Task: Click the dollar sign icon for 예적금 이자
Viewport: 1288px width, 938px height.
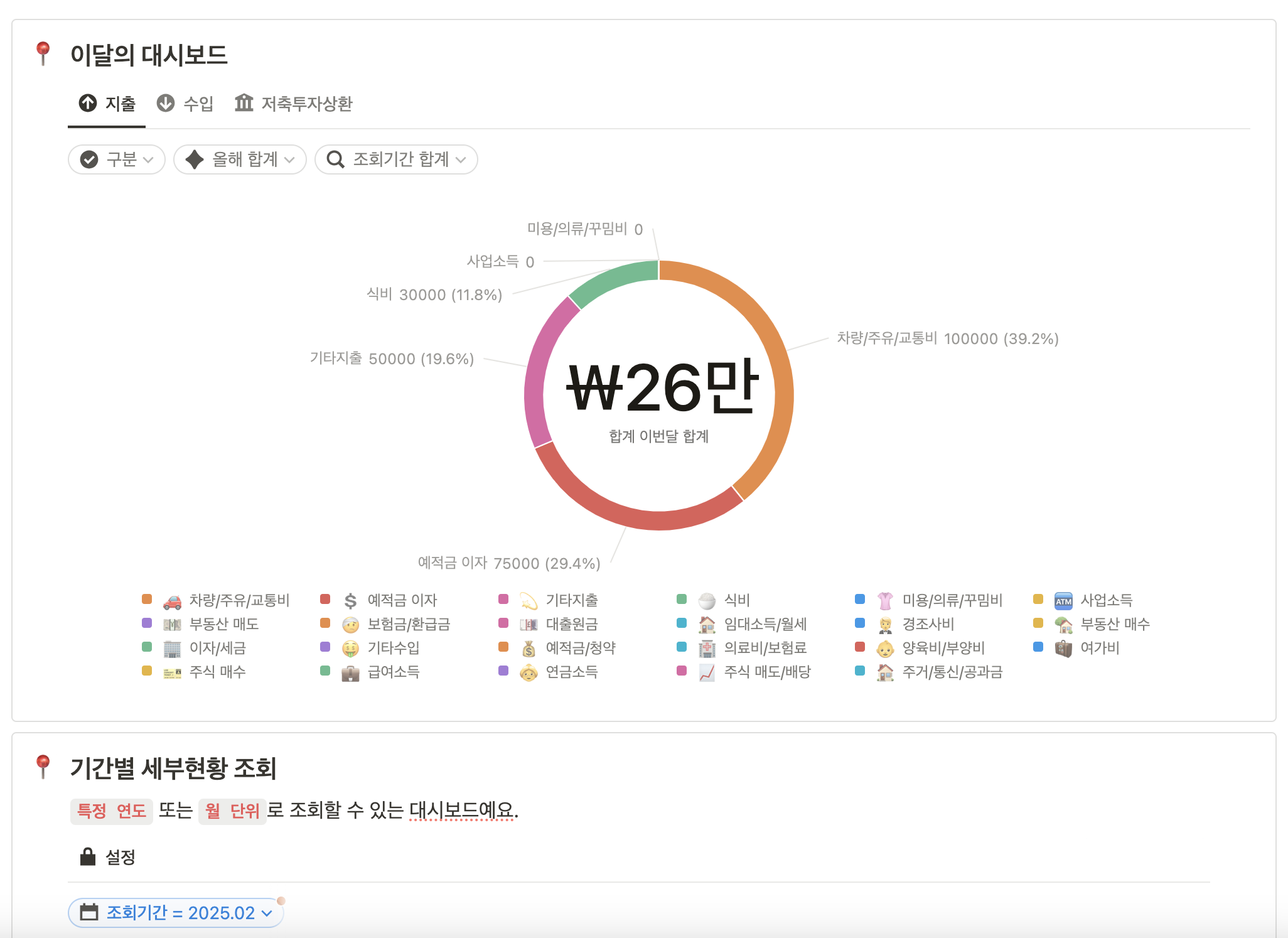Action: [x=350, y=601]
